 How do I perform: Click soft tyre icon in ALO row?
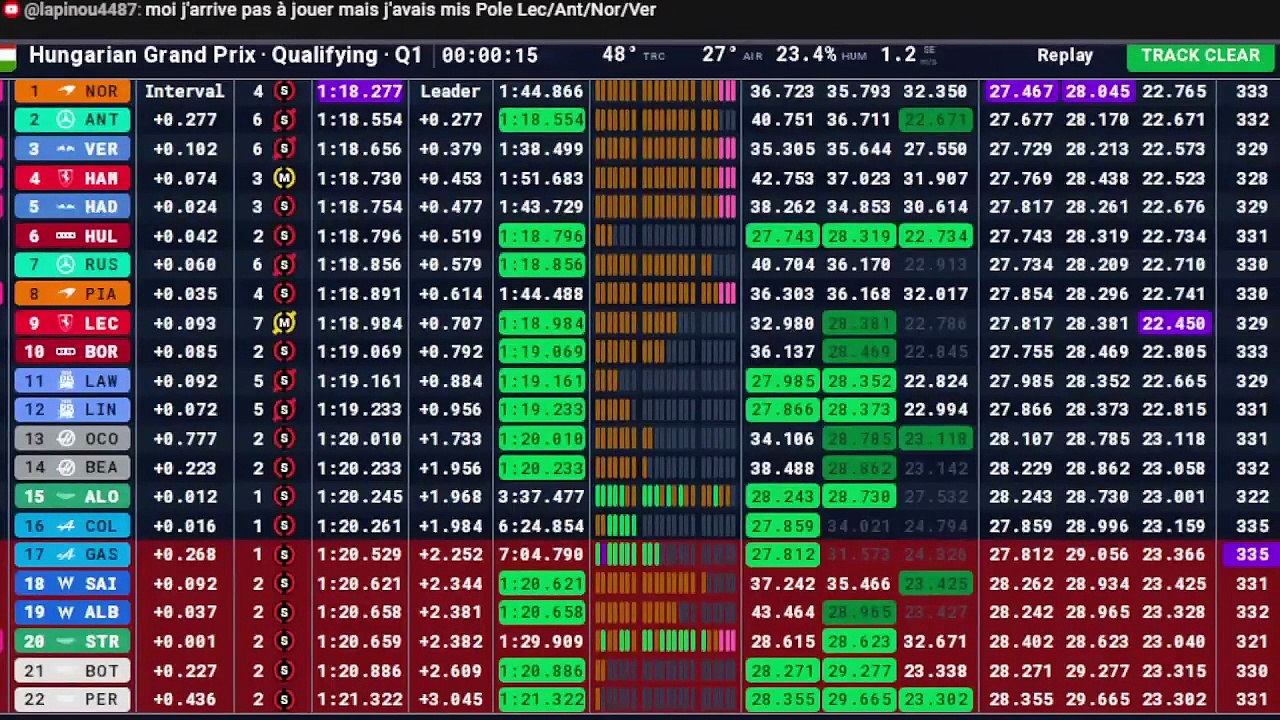pos(284,497)
